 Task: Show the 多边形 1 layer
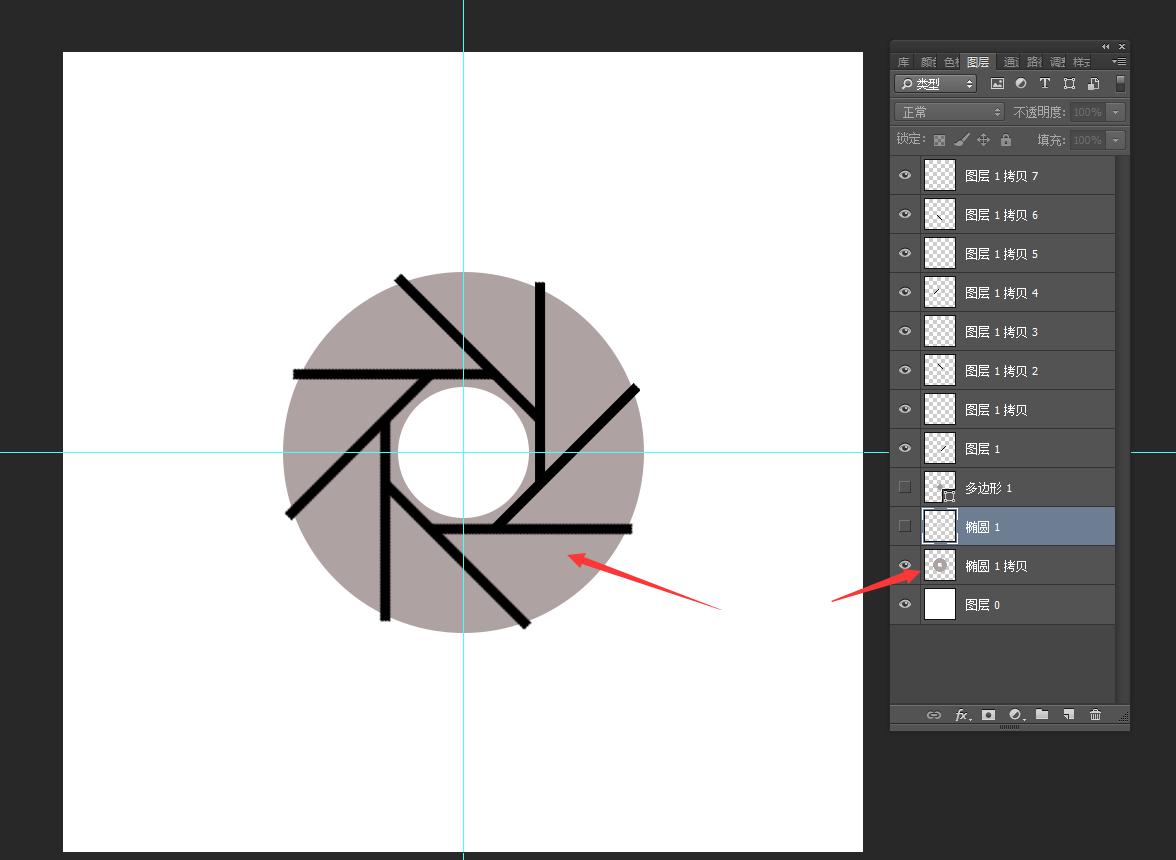pos(905,487)
